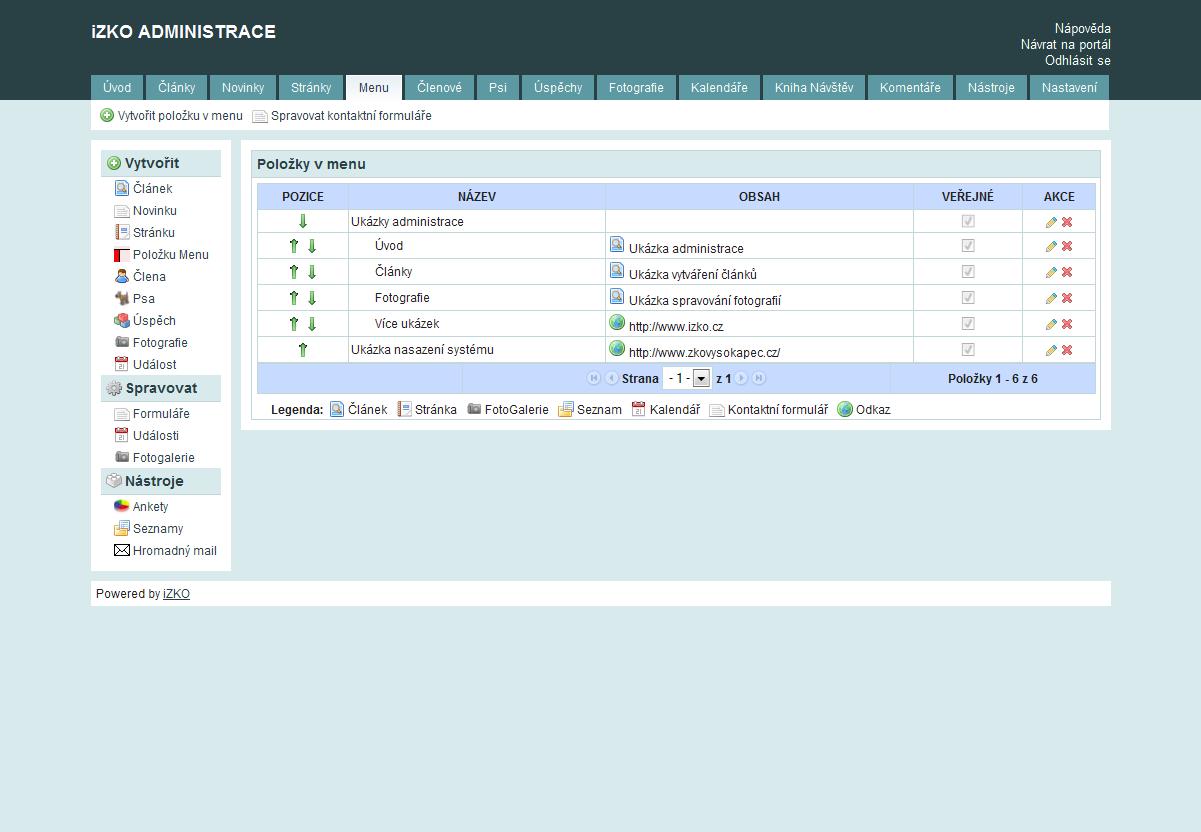1201x832 pixels.
Task: Log out via Odhlásit se
Action: tap(1078, 60)
